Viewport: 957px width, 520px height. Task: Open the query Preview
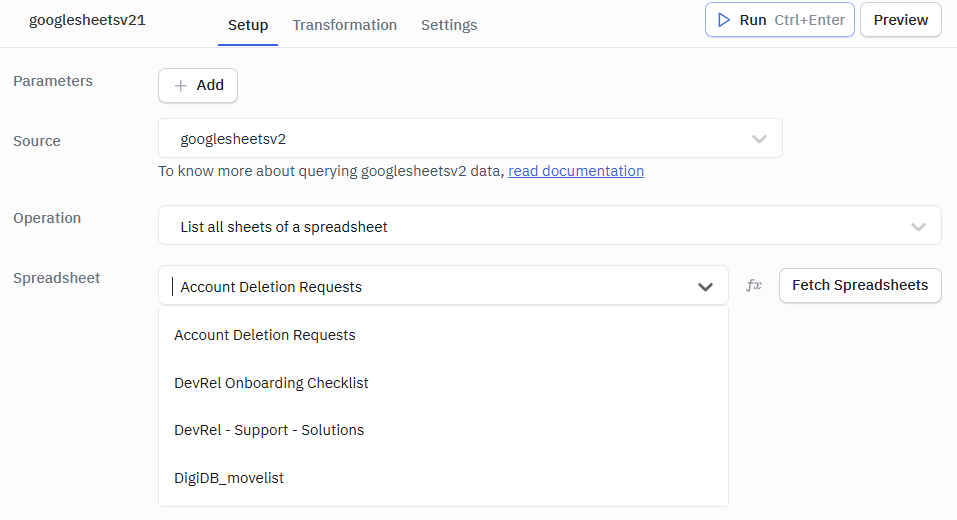900,20
